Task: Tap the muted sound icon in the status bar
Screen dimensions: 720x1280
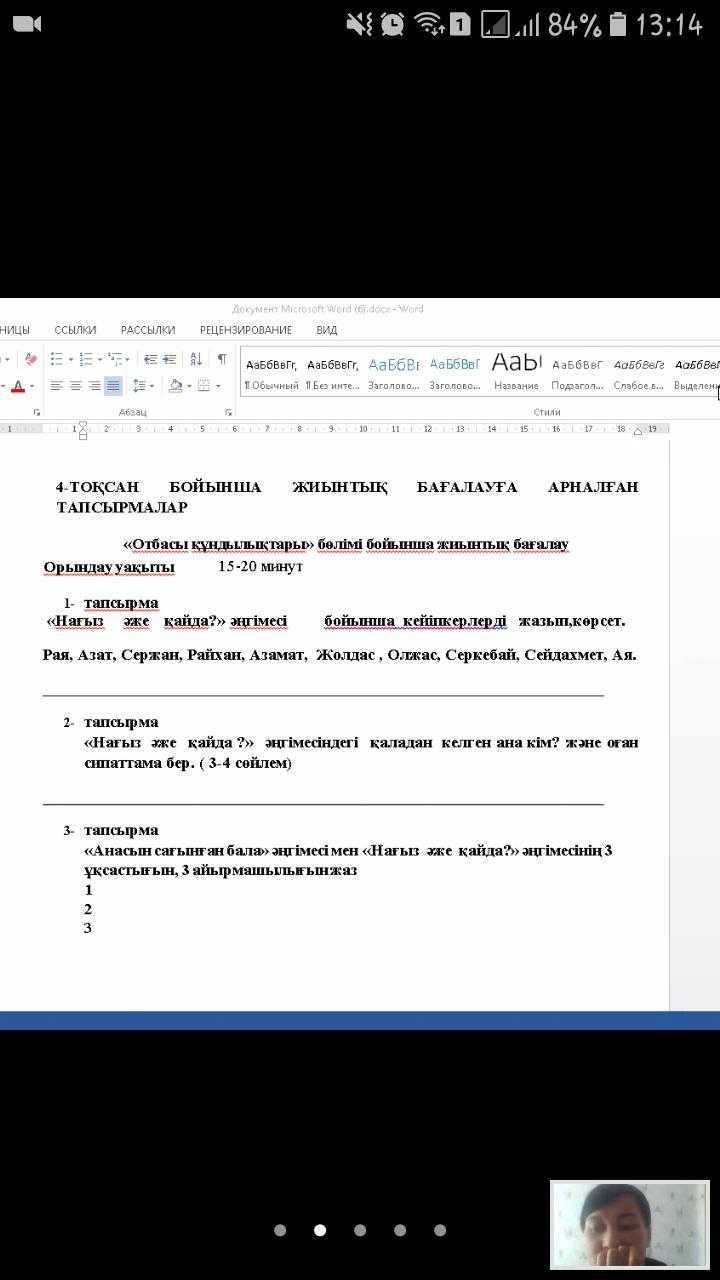Action: coord(359,24)
